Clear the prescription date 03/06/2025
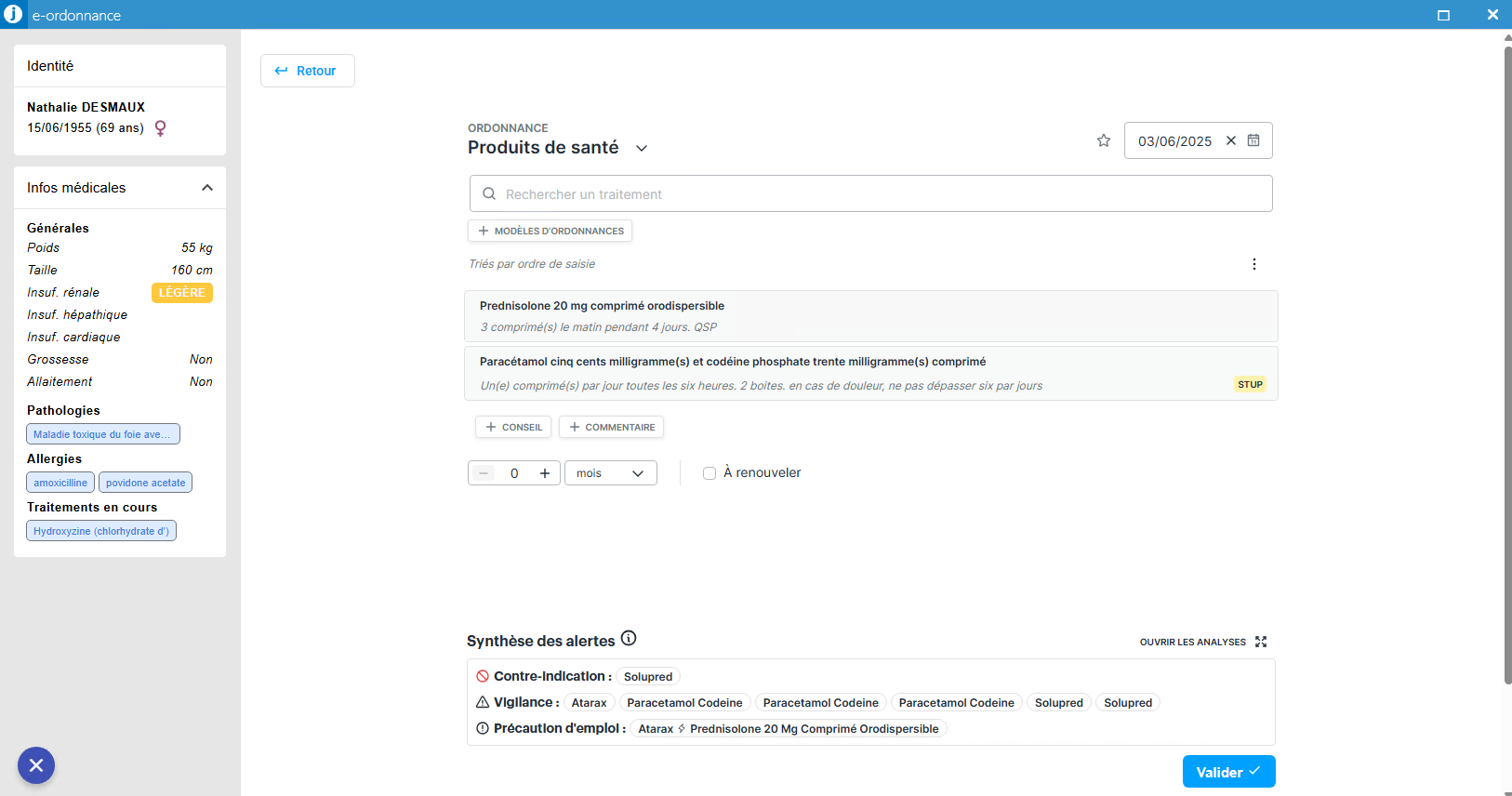Screen dimensions: 1512x796 (x=1231, y=140)
